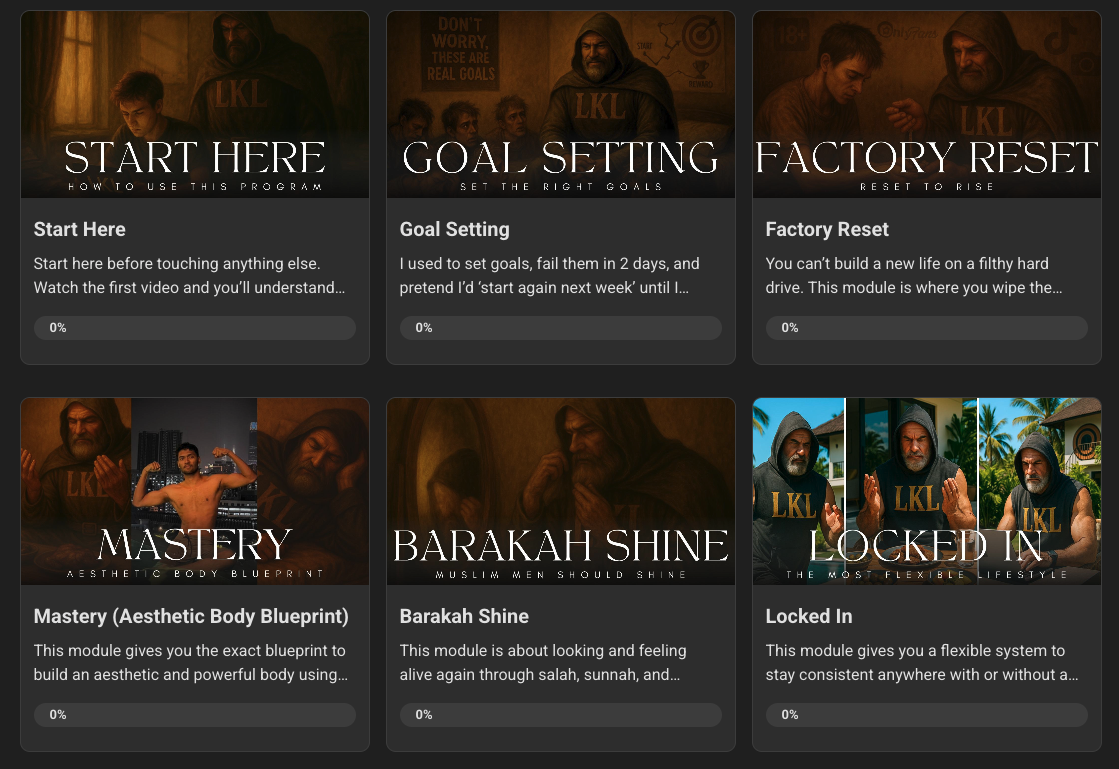Viewport: 1119px width, 769px height.
Task: Click 'MUSLIM MEN SHOULD SHINE' subtitle
Action: [x=561, y=574]
